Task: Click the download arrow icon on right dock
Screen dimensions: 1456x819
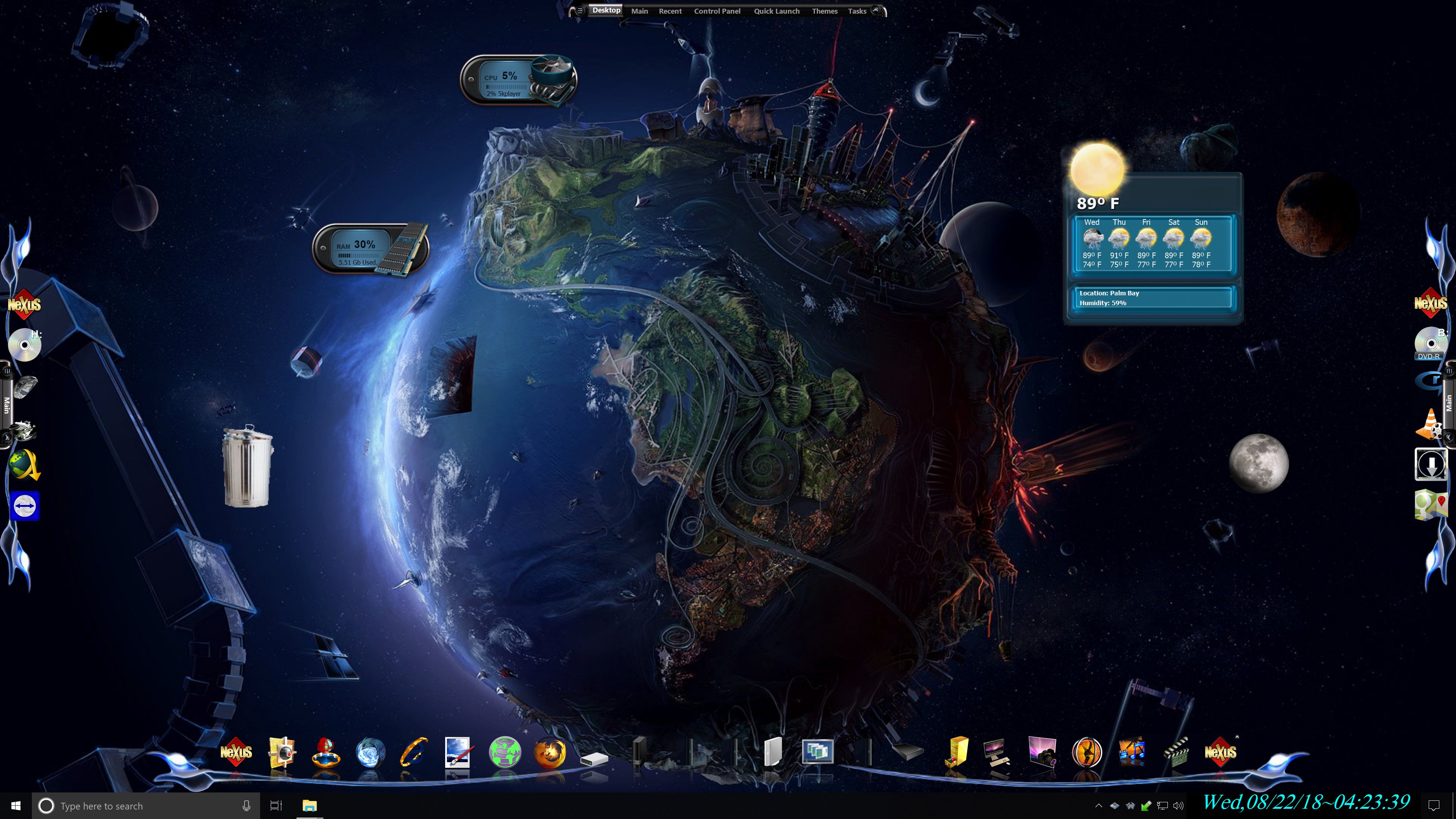Action: click(1431, 464)
